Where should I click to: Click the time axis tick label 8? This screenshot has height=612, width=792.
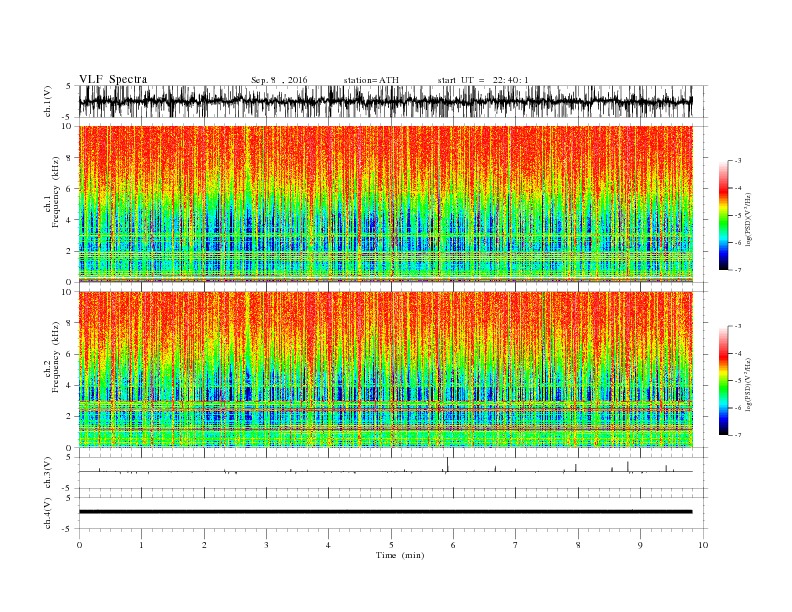click(578, 545)
